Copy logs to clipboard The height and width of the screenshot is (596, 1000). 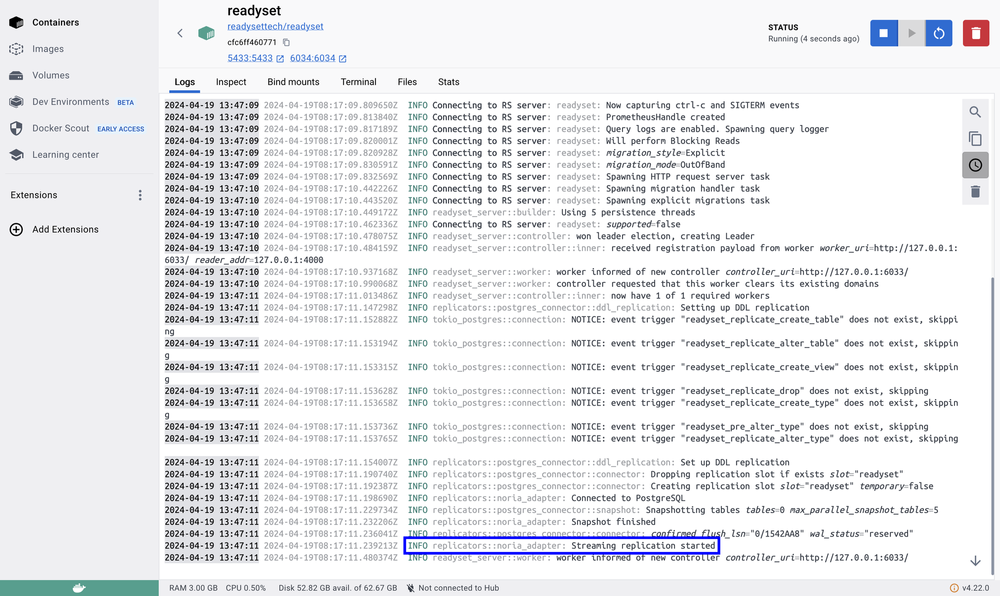pyautogui.click(x=975, y=139)
